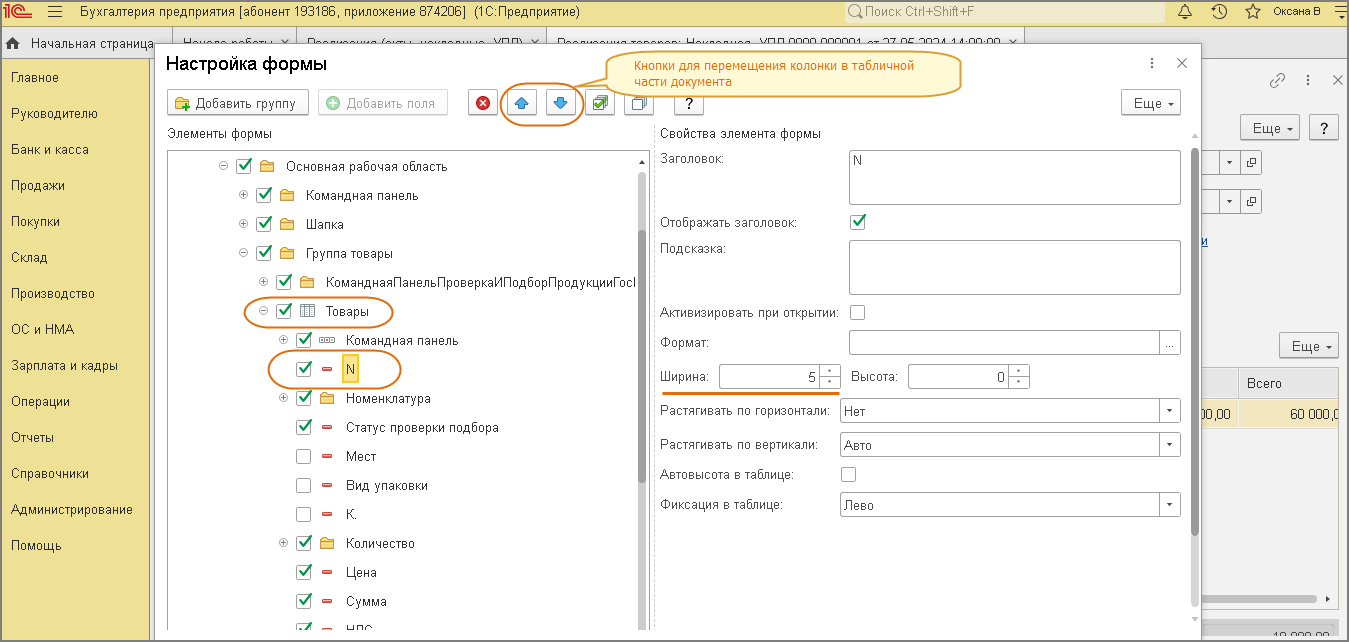Increase Ширина value with up stepper

pos(829,372)
